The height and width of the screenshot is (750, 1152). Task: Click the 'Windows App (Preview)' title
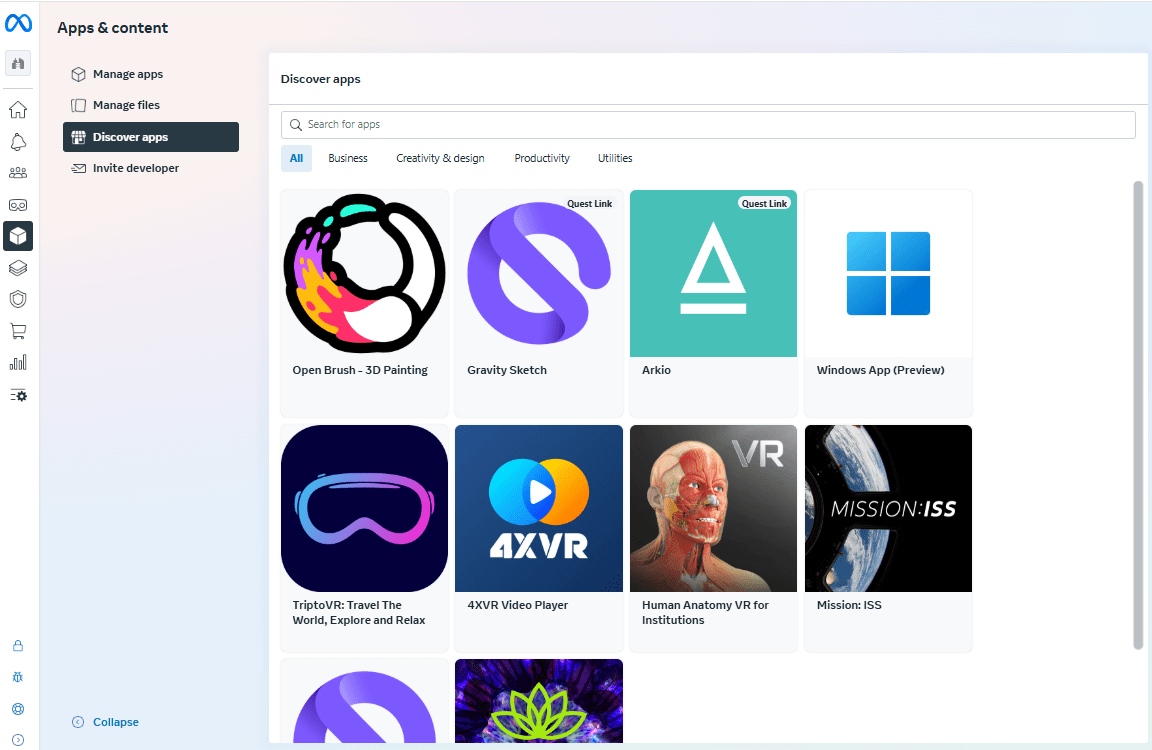(880, 370)
